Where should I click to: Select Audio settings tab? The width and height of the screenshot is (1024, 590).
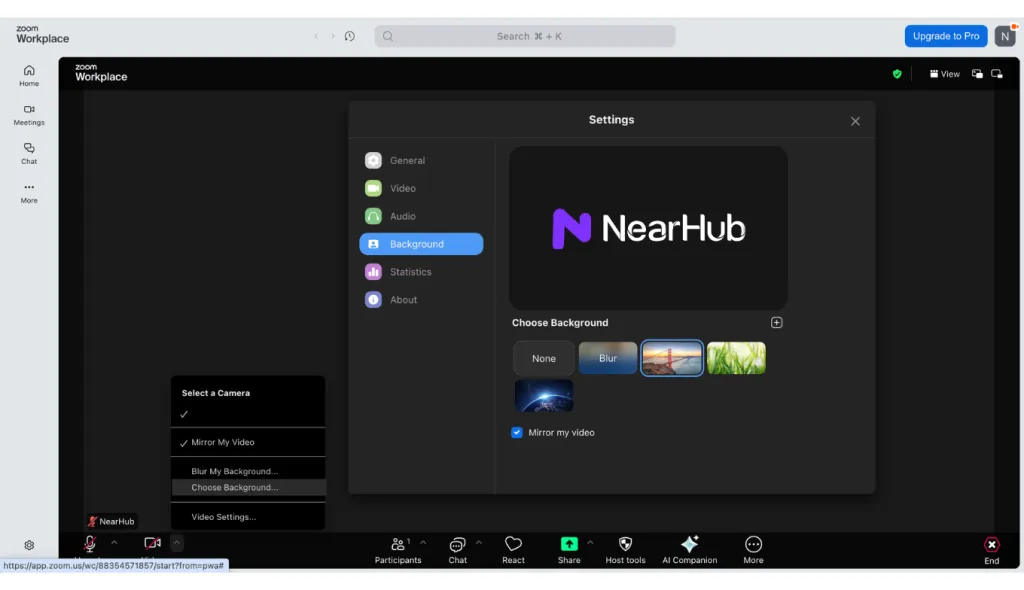pyautogui.click(x=421, y=216)
